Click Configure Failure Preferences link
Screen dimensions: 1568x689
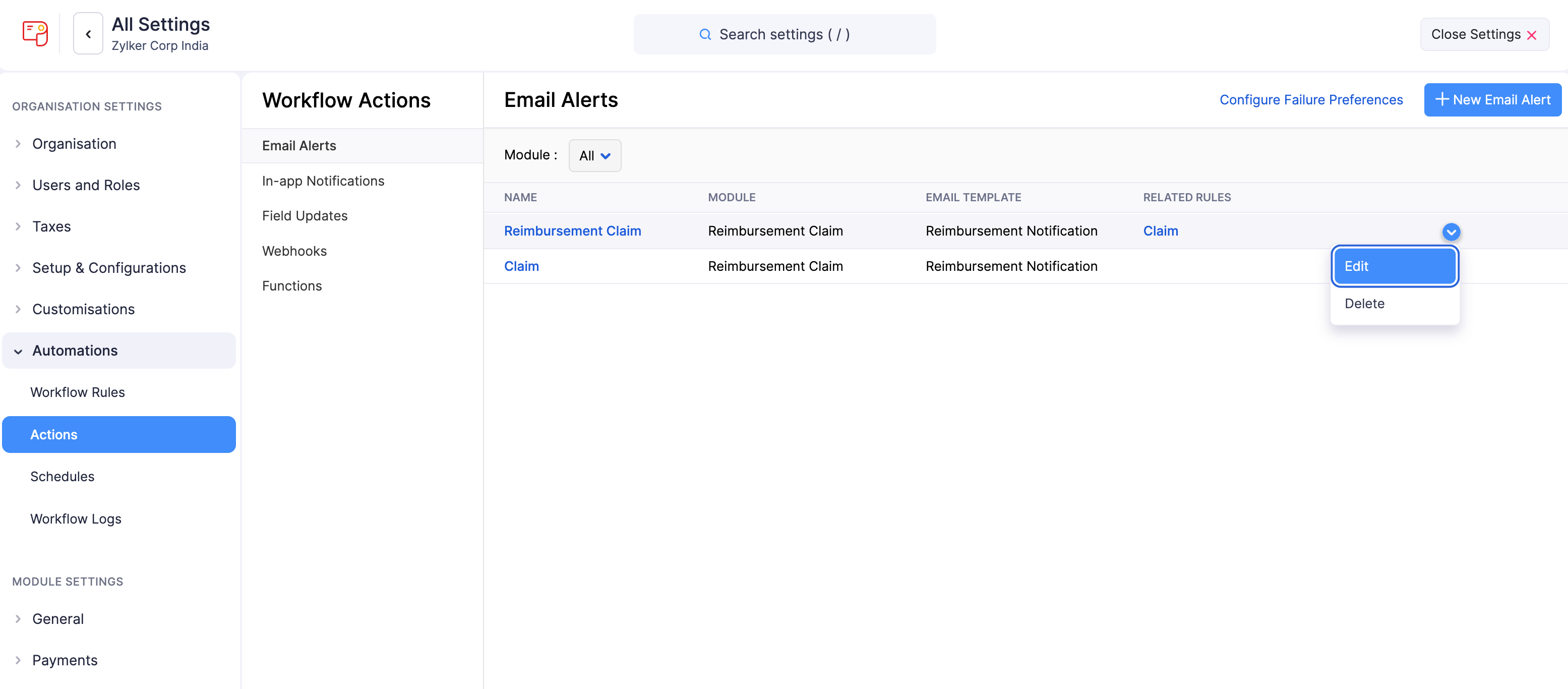[1310, 100]
